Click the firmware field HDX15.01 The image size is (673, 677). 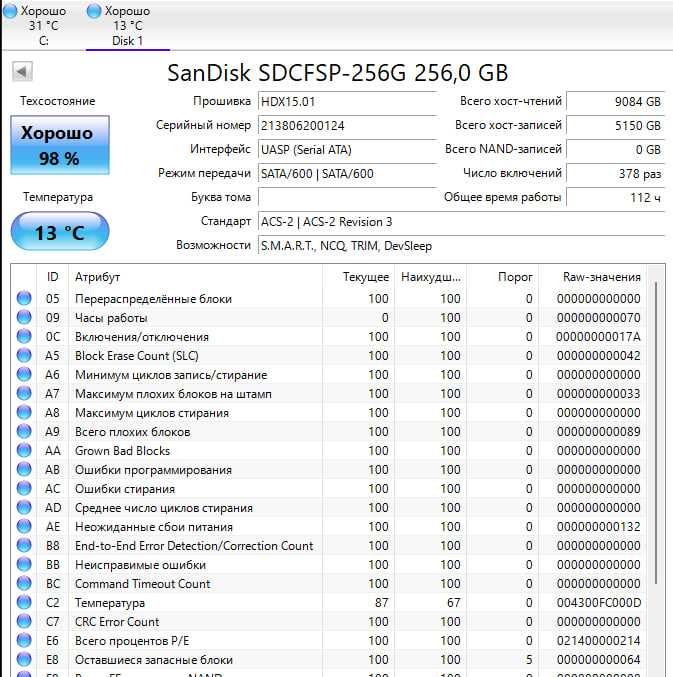[x=347, y=102]
